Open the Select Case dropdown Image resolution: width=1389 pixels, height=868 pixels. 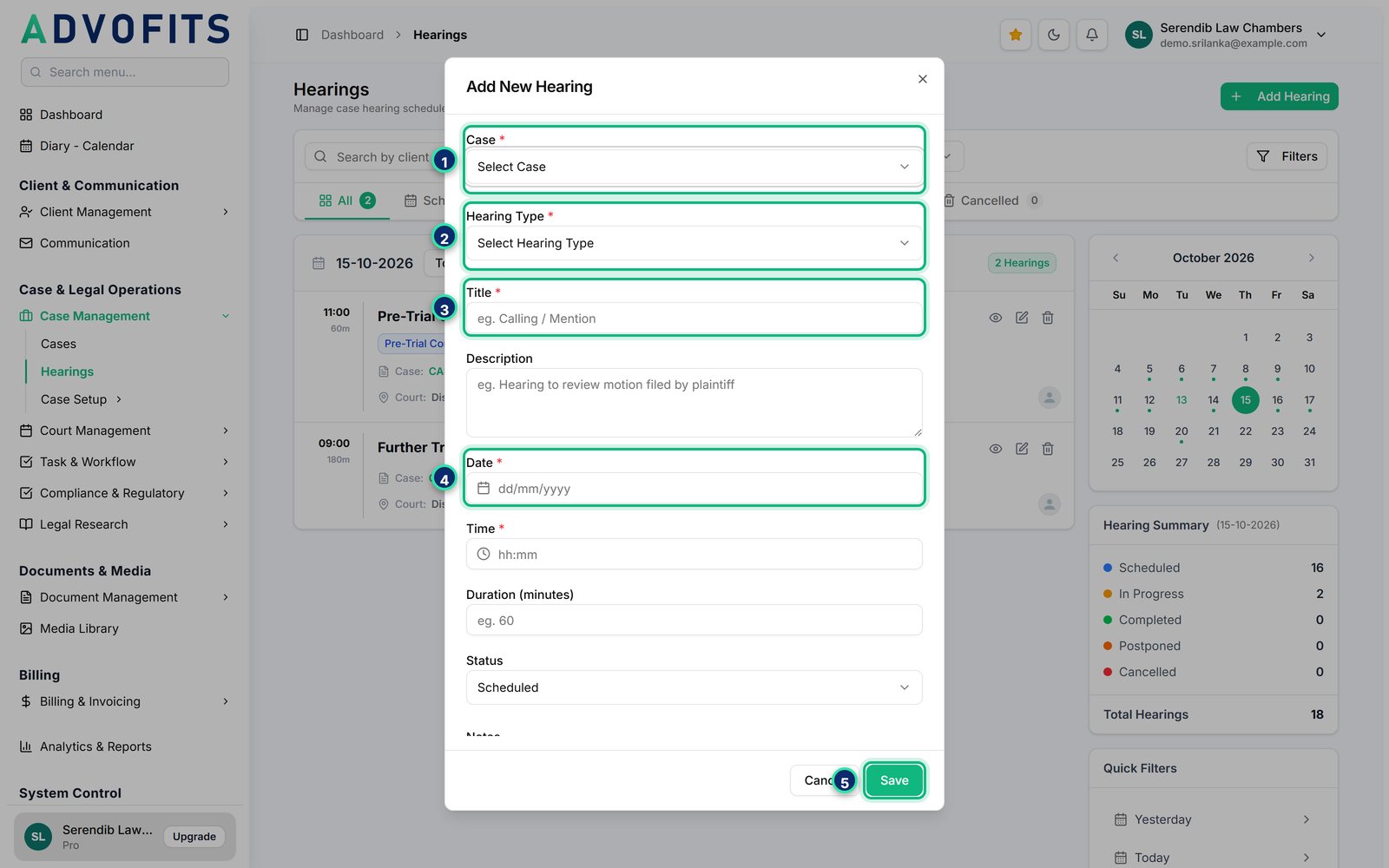coord(694,167)
